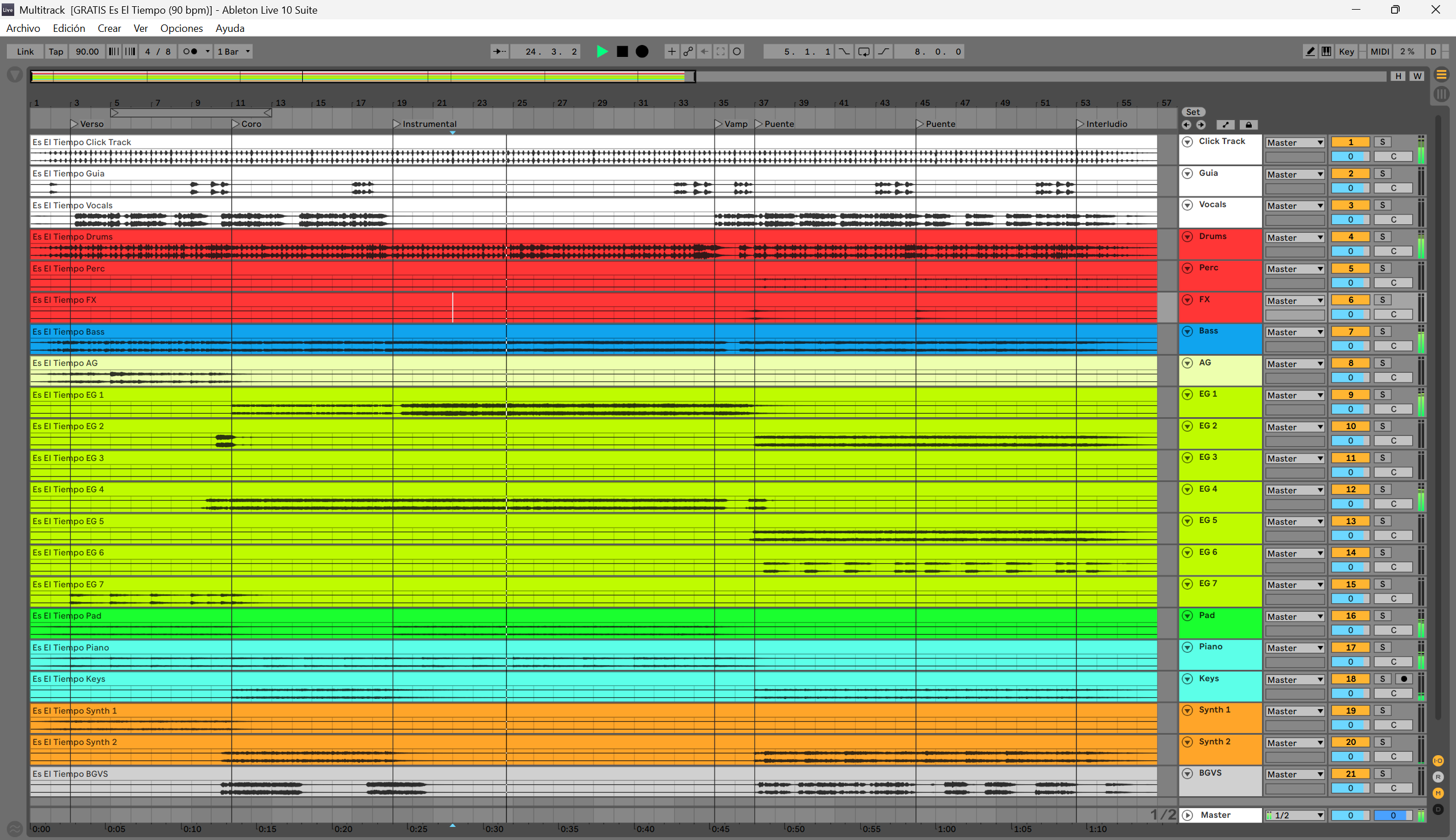This screenshot has height=840, width=1456.
Task: Toggle Lock Envelopes padlock button
Action: click(x=1248, y=125)
